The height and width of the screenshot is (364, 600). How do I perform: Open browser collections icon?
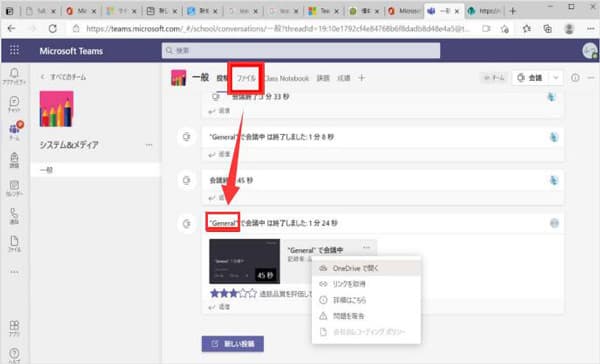(547, 29)
